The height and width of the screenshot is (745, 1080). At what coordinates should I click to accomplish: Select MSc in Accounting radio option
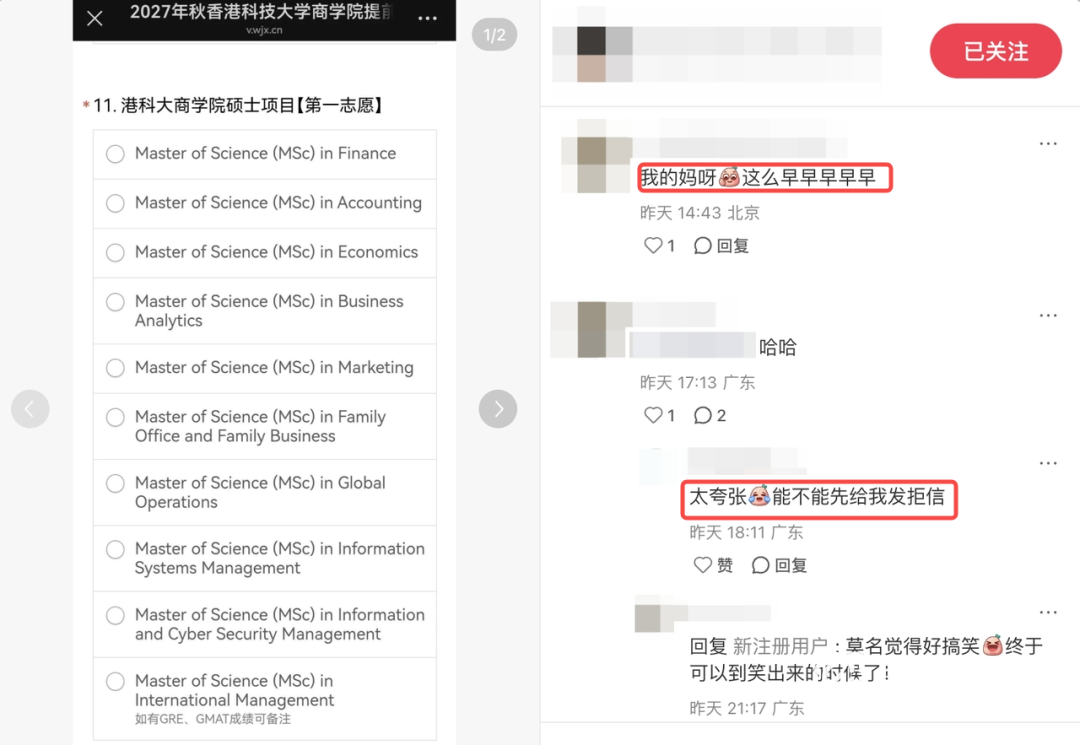116,203
